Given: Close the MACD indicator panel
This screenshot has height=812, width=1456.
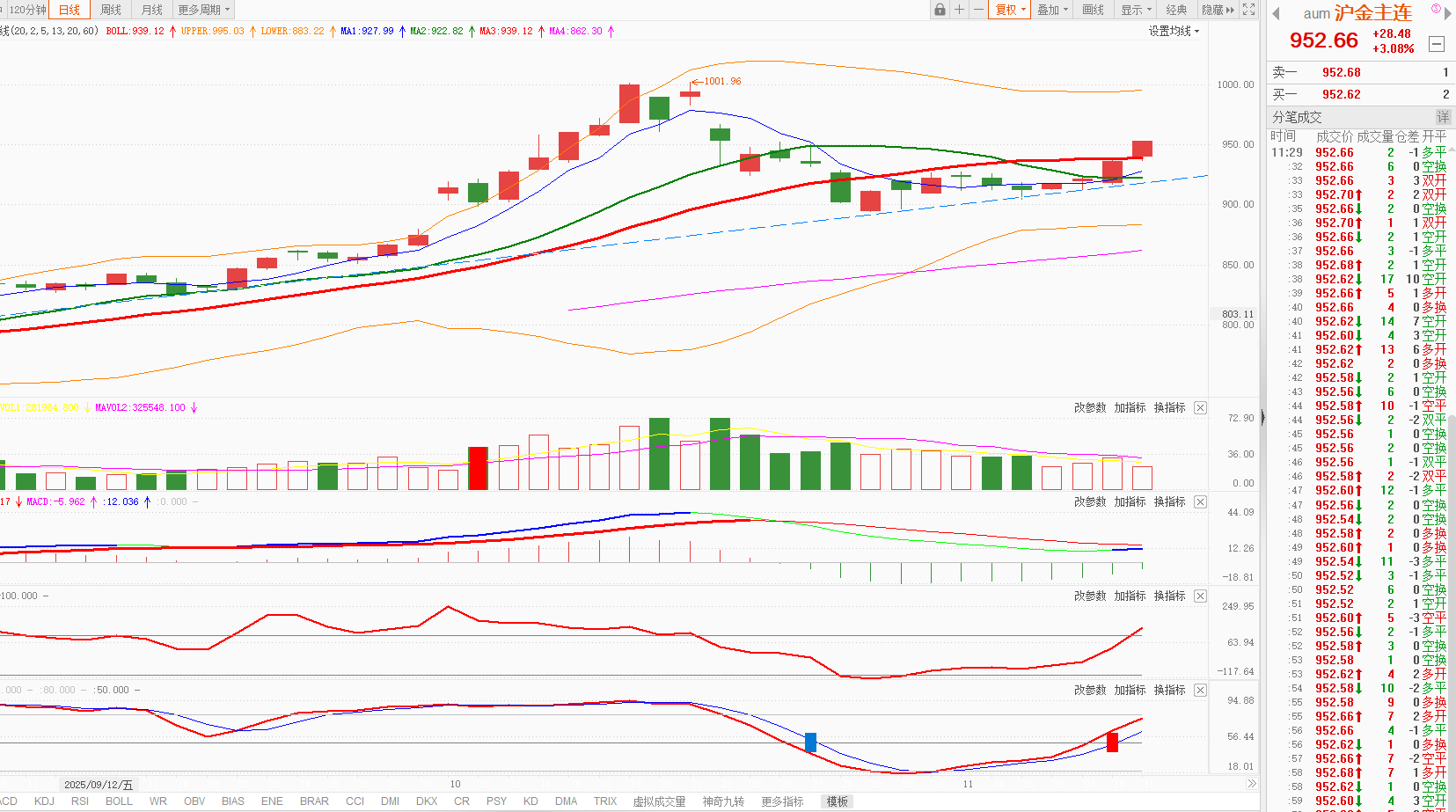Looking at the screenshot, I should 1200,501.
